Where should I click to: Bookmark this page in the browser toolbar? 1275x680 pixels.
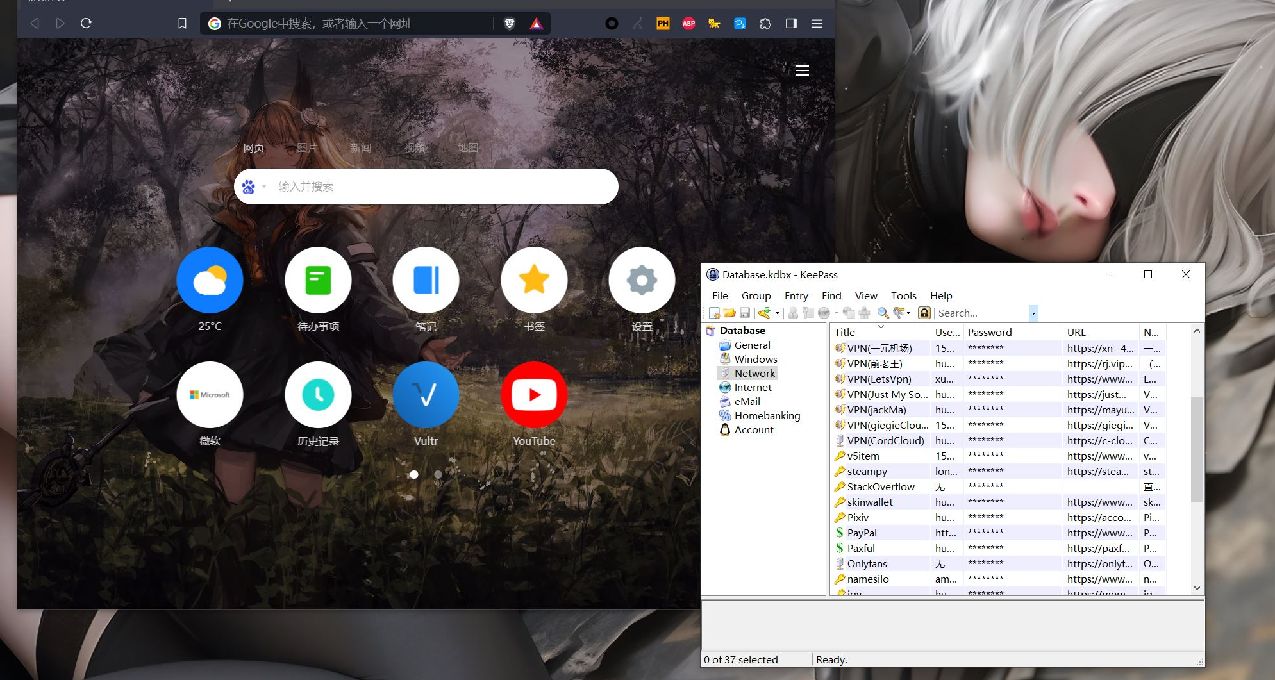(182, 23)
